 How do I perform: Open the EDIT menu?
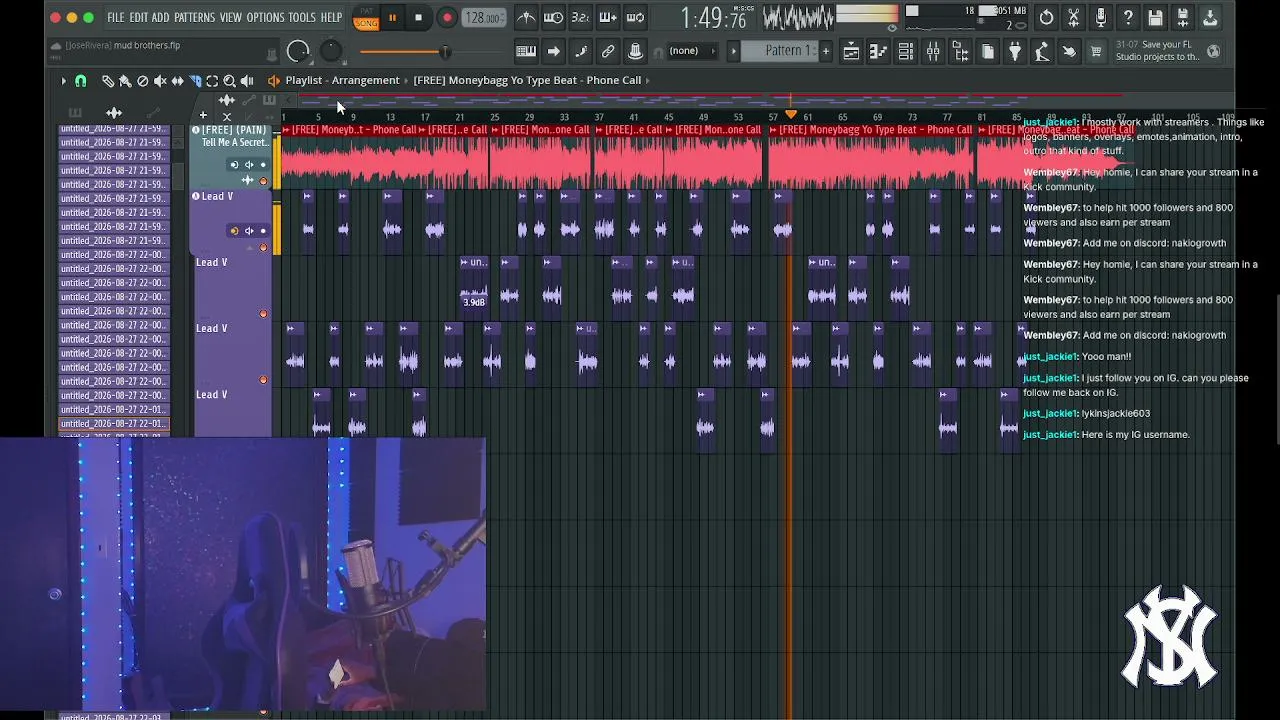(138, 18)
